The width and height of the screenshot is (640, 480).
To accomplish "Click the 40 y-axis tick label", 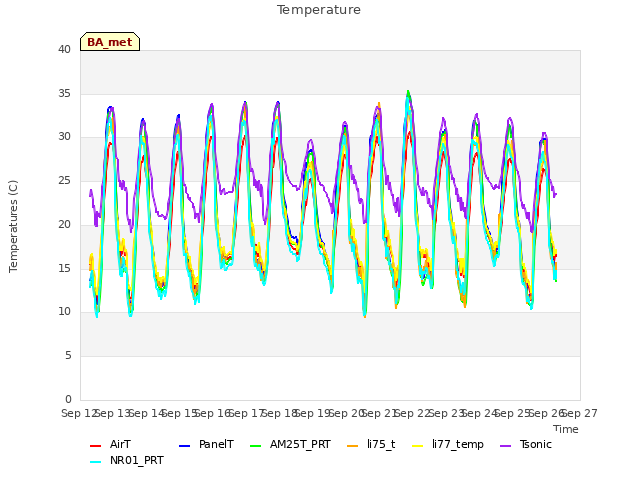I will (64, 49).
